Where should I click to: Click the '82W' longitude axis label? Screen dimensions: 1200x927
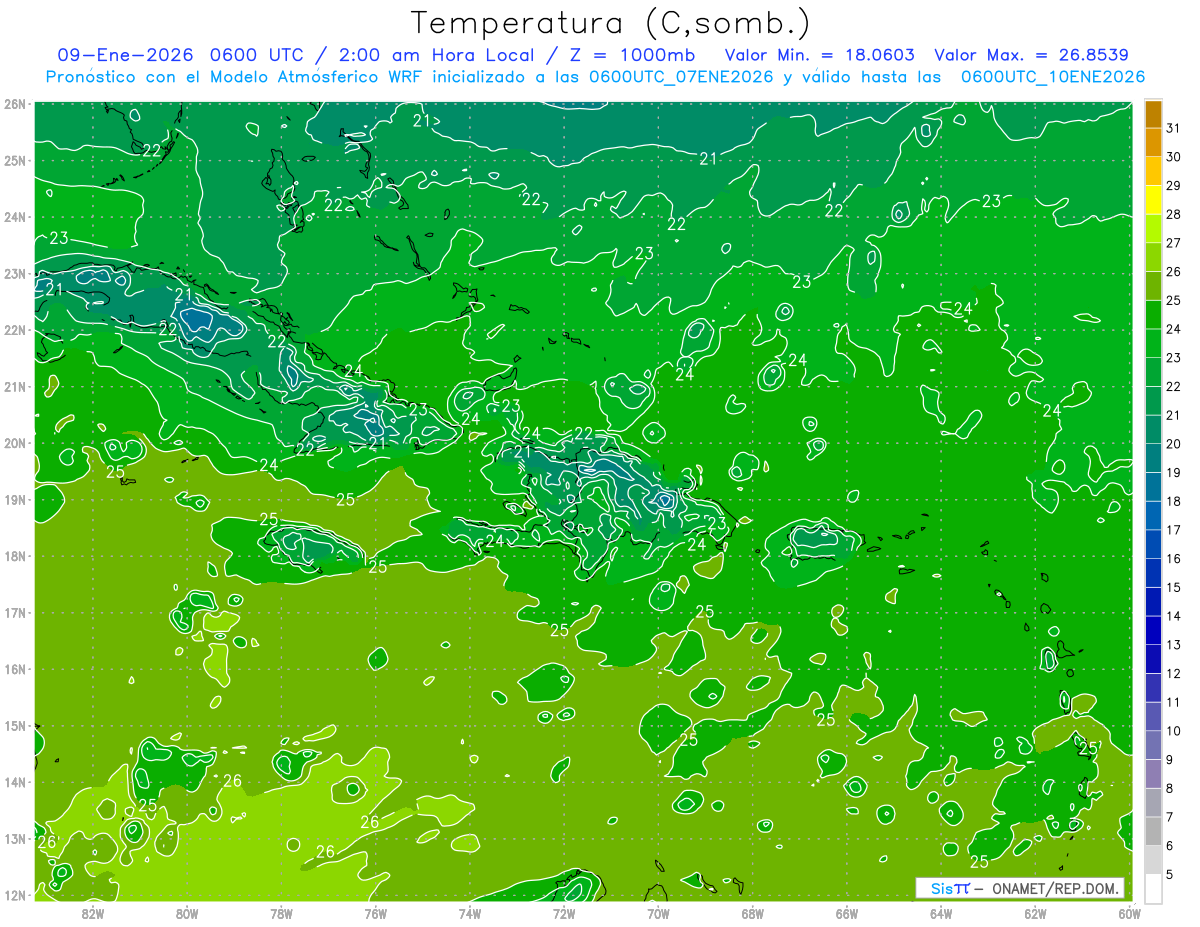pos(93,913)
